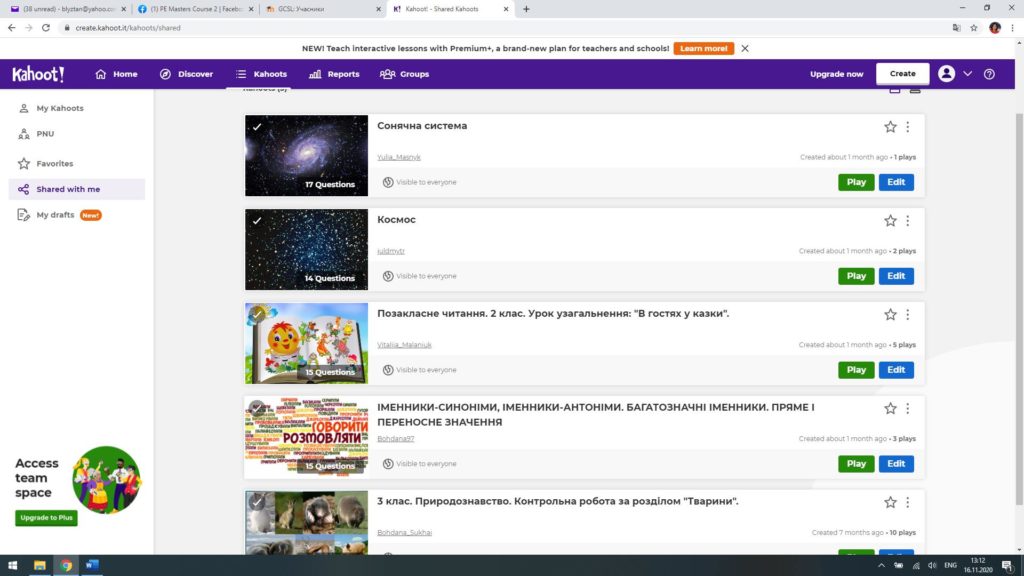Viewport: 1024px width, 576px height.
Task: Tick the checkbox on Космос thumbnail
Action: 257,221
